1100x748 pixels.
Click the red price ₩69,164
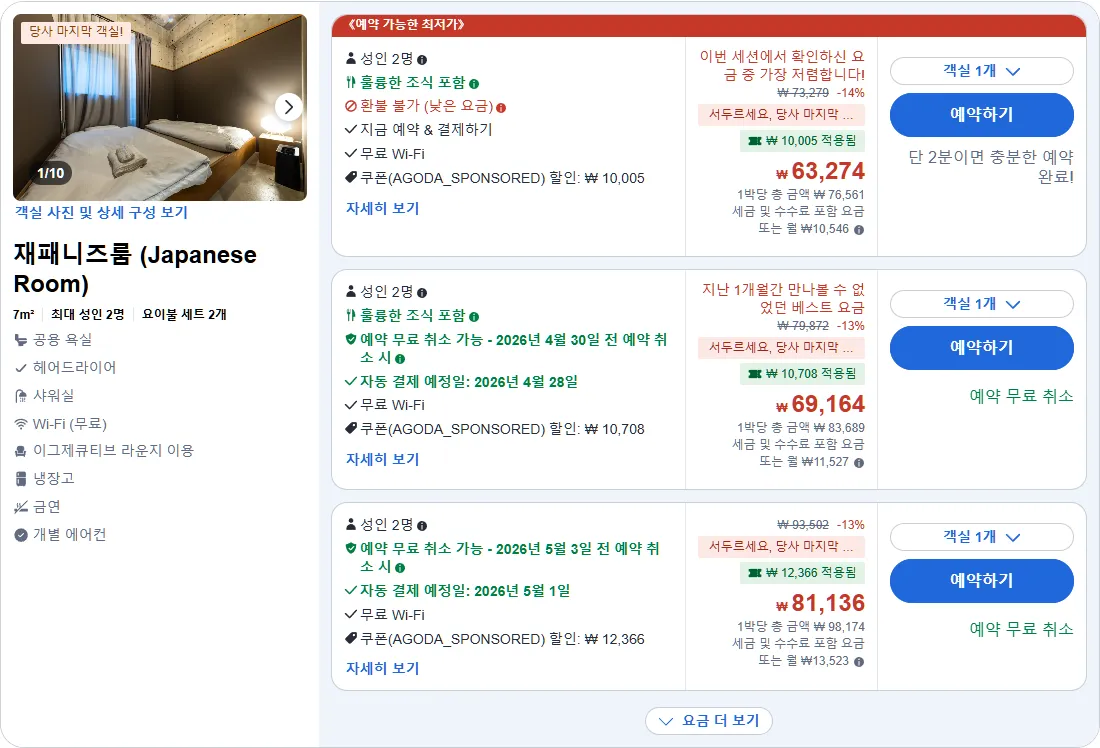pos(820,404)
